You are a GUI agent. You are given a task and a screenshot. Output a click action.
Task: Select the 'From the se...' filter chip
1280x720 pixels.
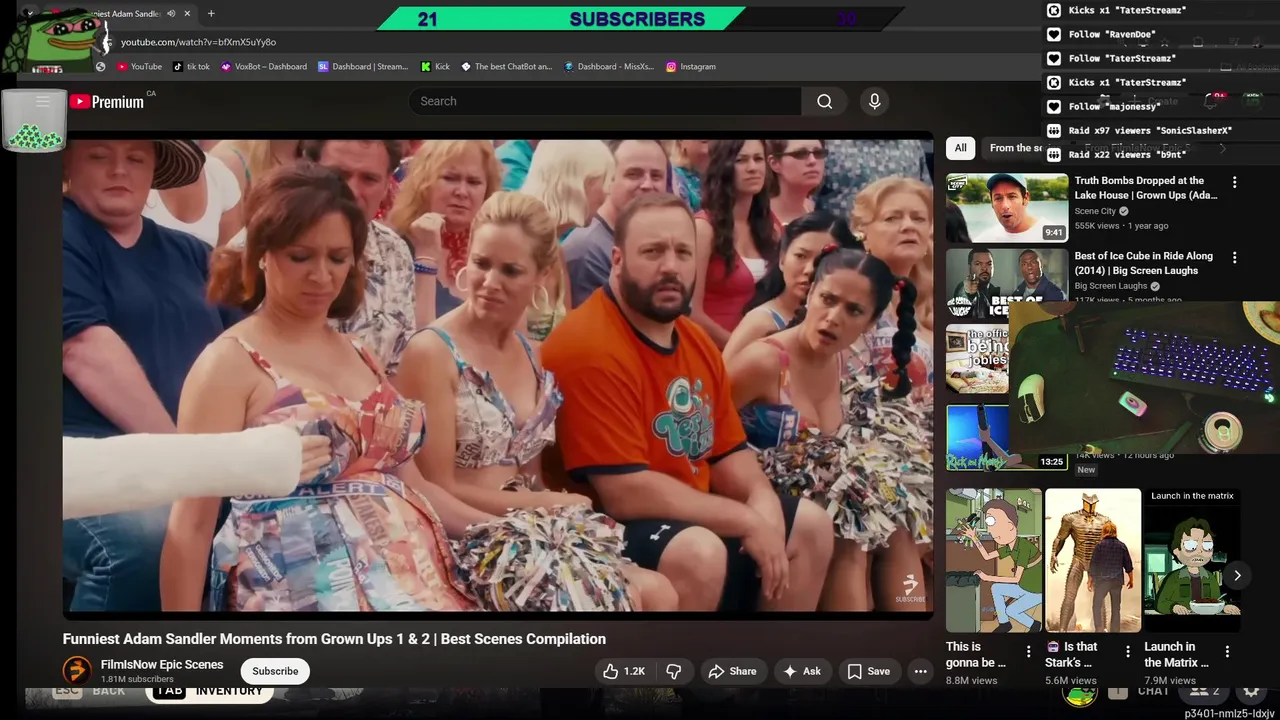1015,148
